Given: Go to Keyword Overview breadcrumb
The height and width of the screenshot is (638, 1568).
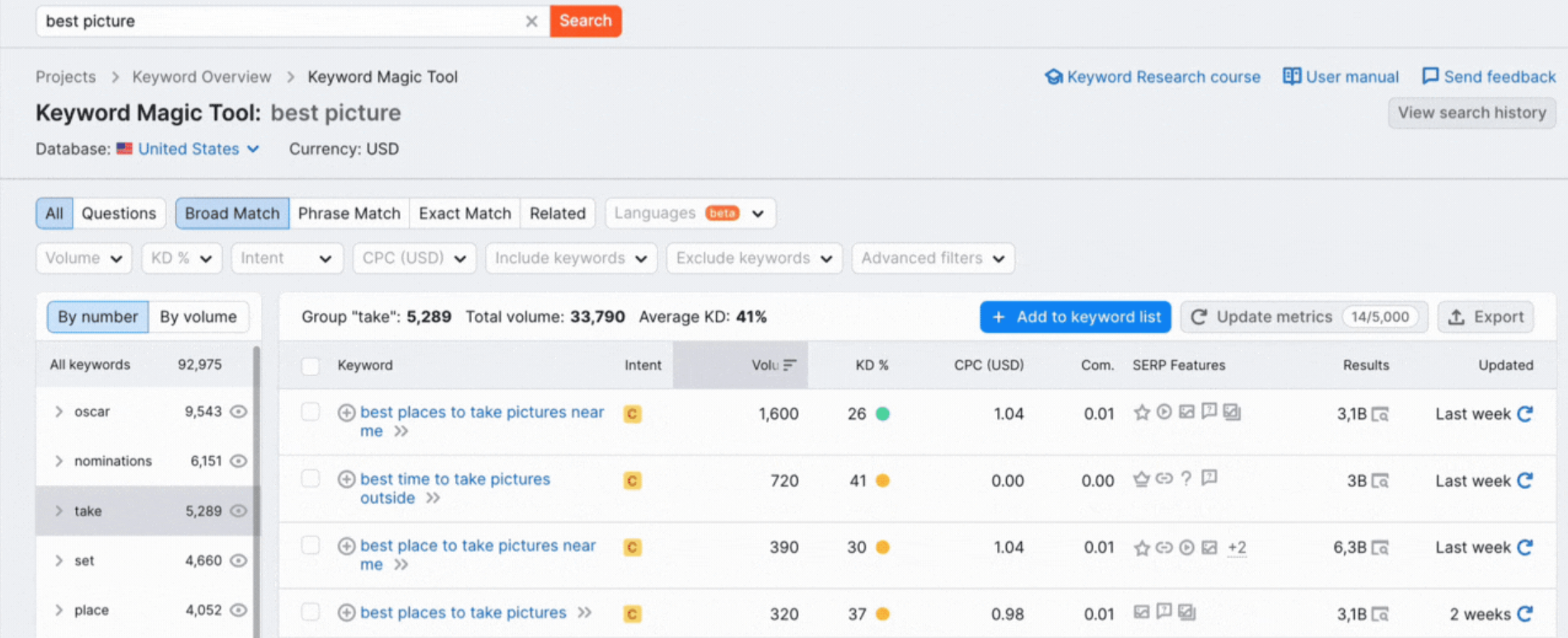Looking at the screenshot, I should 202,77.
